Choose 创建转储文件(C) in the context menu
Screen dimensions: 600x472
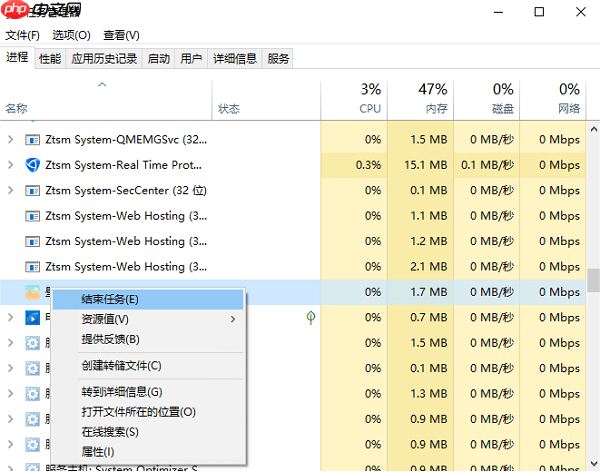[148, 366]
